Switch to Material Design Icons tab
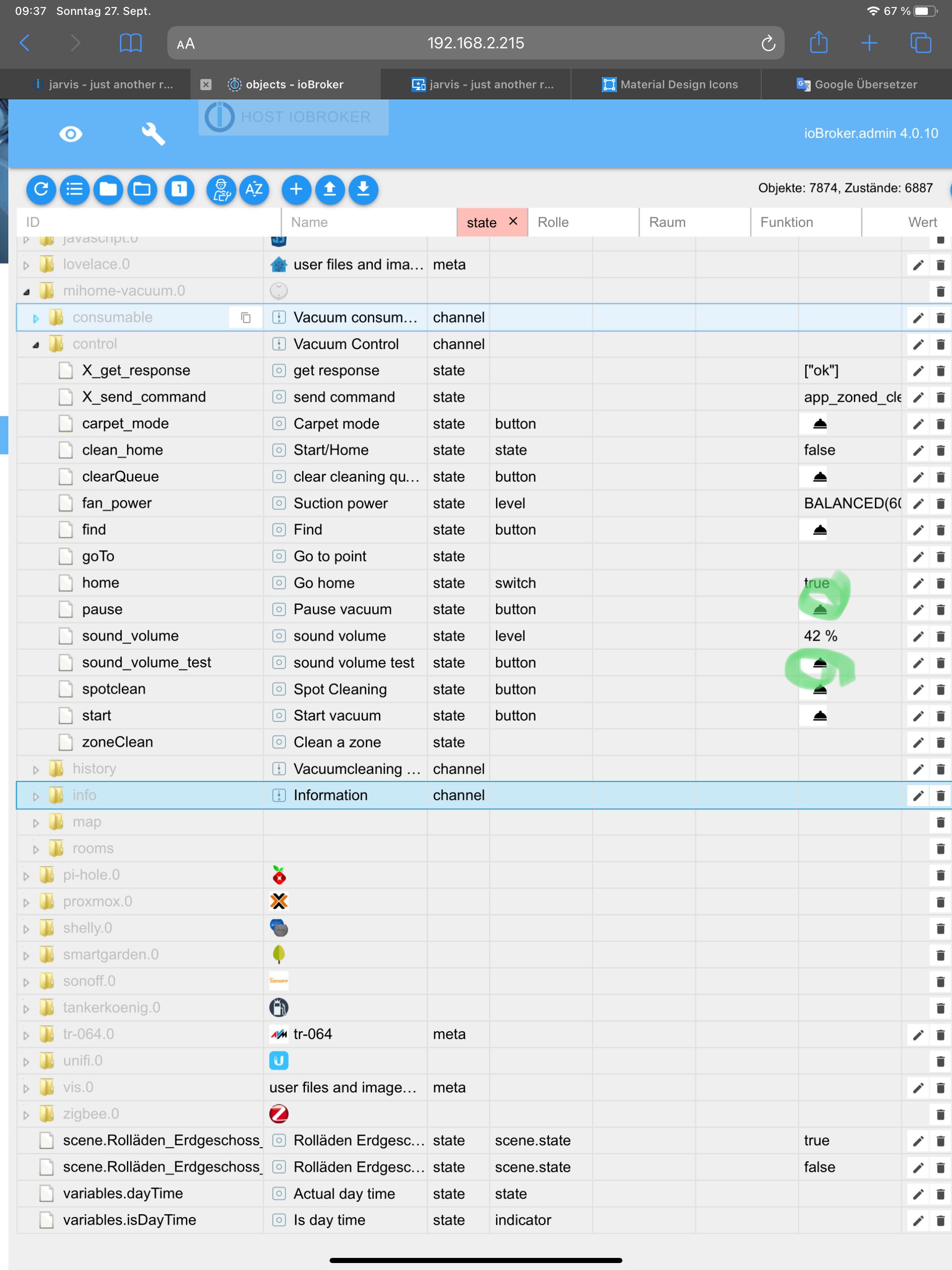 tap(669, 85)
